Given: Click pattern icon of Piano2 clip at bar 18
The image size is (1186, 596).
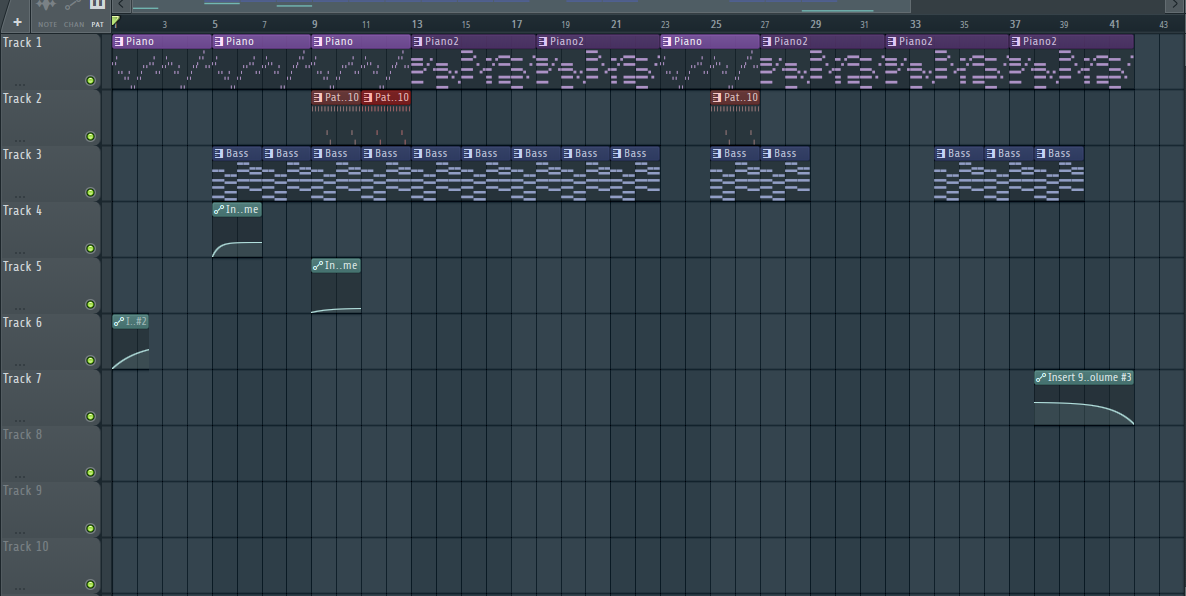Looking at the screenshot, I should click(542, 42).
